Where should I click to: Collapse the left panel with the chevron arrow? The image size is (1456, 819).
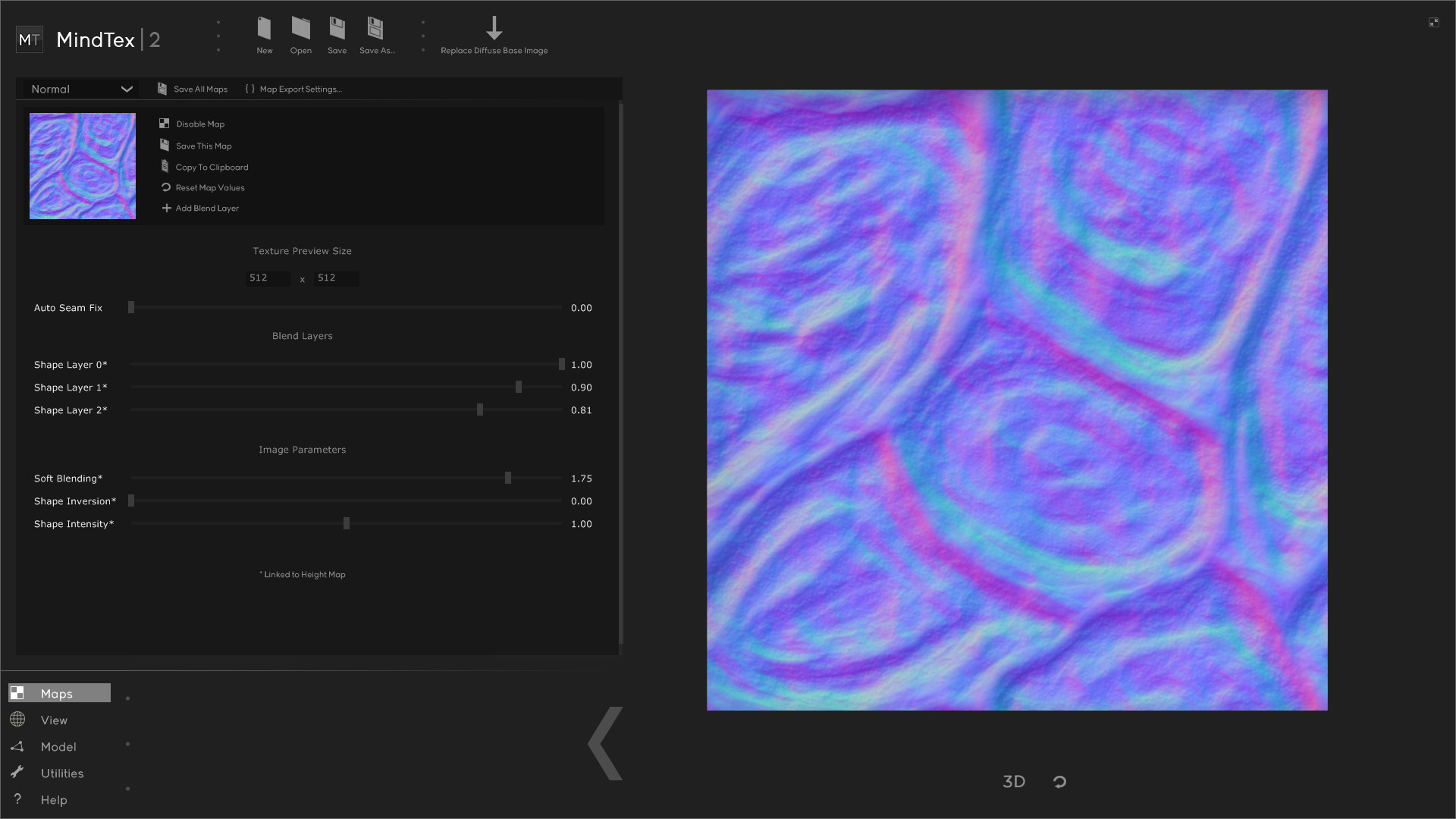[x=604, y=744]
